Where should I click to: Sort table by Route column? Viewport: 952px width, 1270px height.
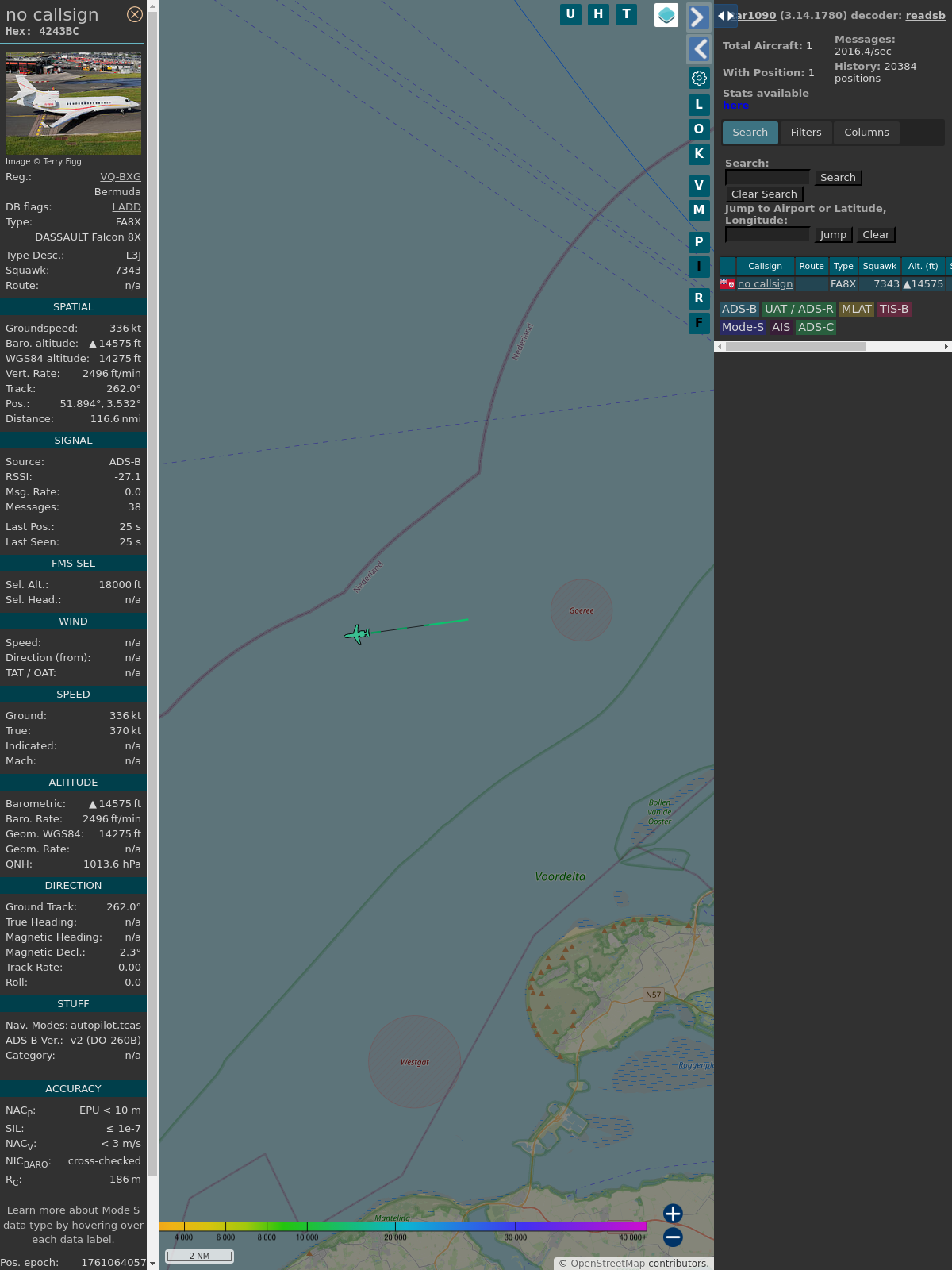pos(812,267)
